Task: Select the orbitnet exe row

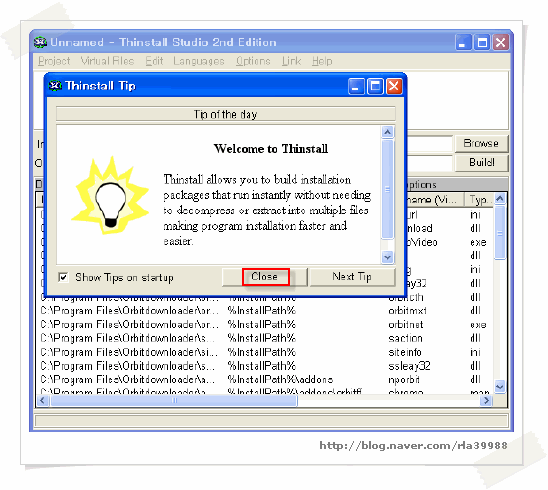Action: pyautogui.click(x=264, y=324)
